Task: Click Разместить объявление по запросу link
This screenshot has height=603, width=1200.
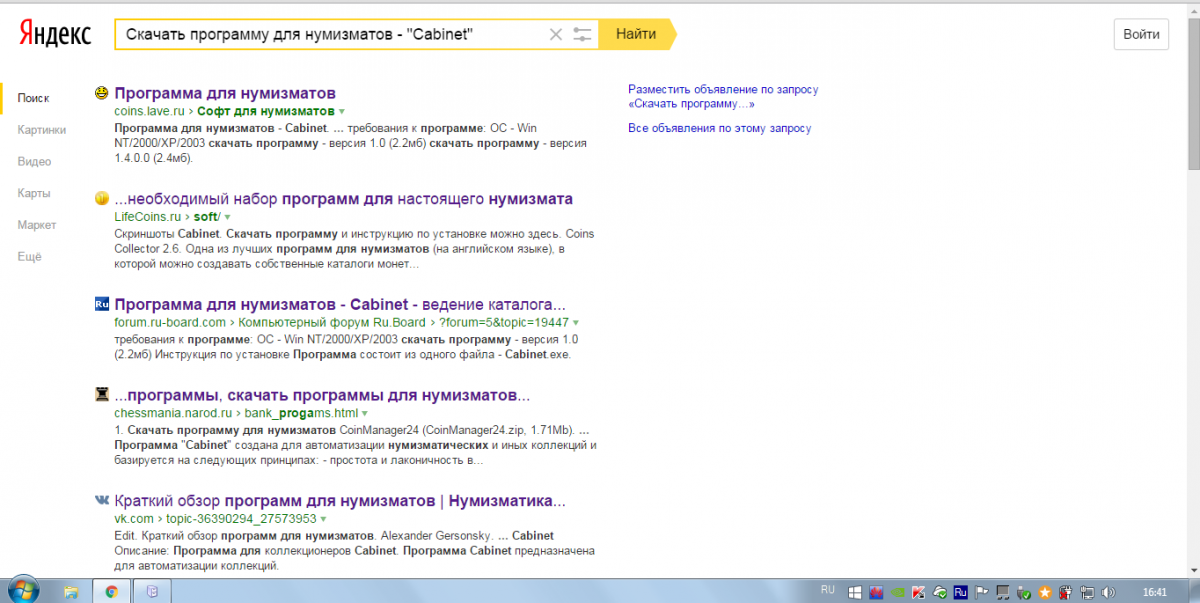Action: (x=723, y=96)
